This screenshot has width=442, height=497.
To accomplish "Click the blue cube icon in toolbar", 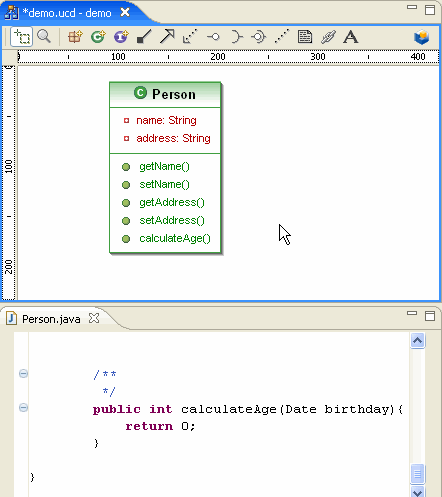I will [421, 37].
